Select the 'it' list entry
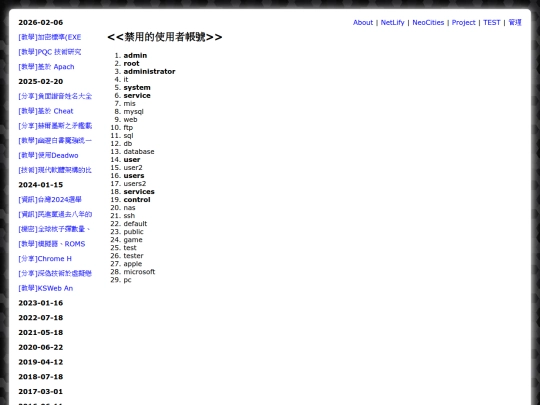The width and height of the screenshot is (540, 405). pyautogui.click(x=126, y=80)
